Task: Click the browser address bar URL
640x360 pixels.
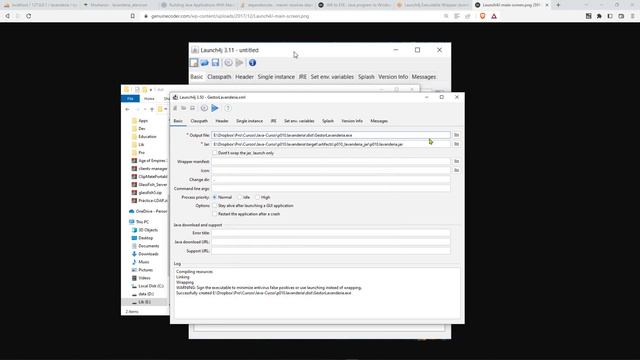Action: pyautogui.click(x=230, y=16)
